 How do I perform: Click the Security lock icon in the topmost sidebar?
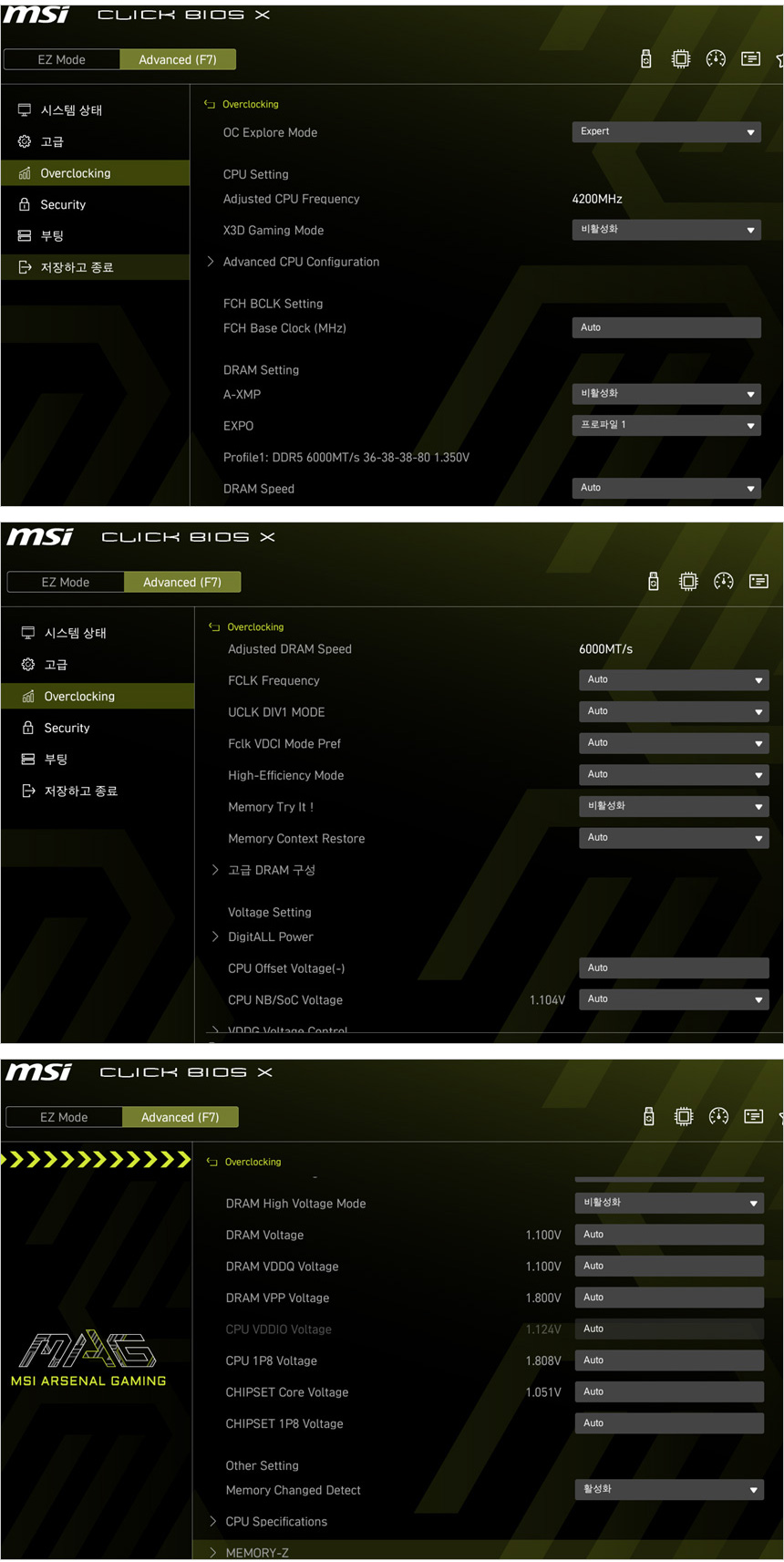25,204
